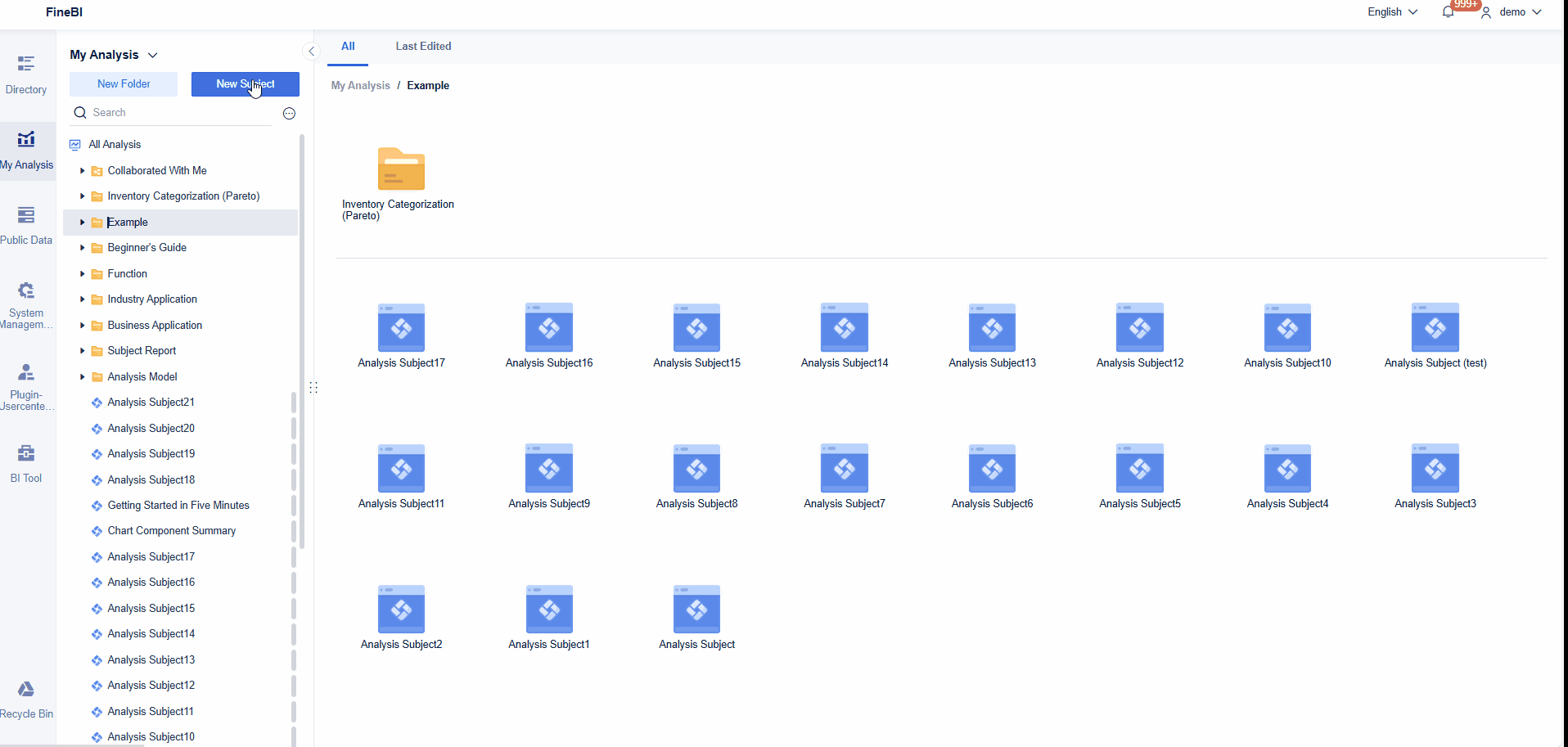The width and height of the screenshot is (1568, 747).
Task: Expand the Function folder arrow
Action: click(x=82, y=274)
